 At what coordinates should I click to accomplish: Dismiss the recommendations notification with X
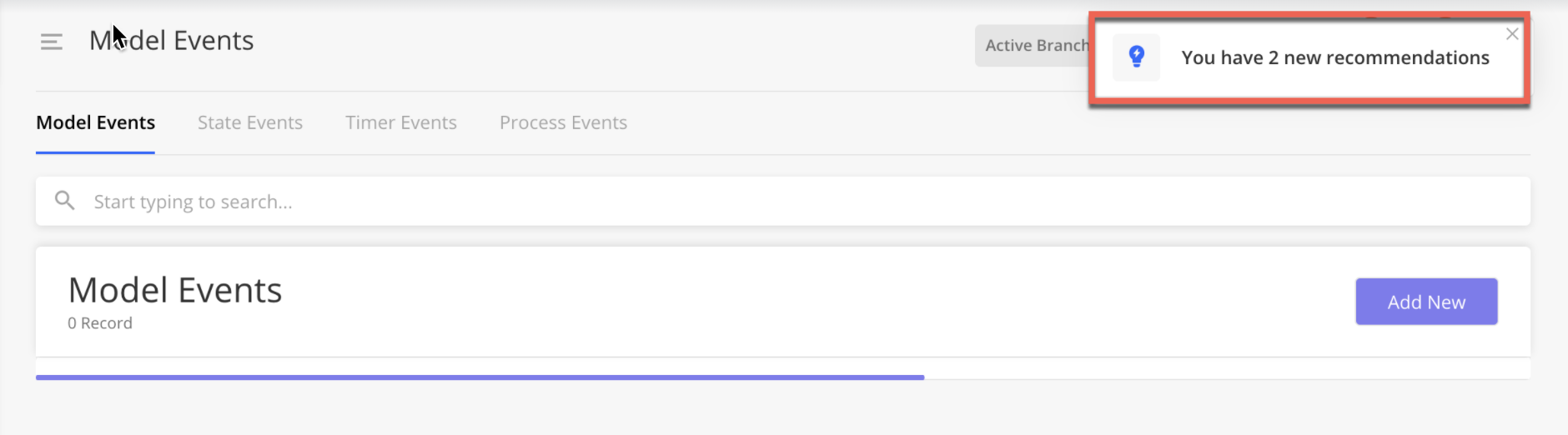pyautogui.click(x=1512, y=34)
